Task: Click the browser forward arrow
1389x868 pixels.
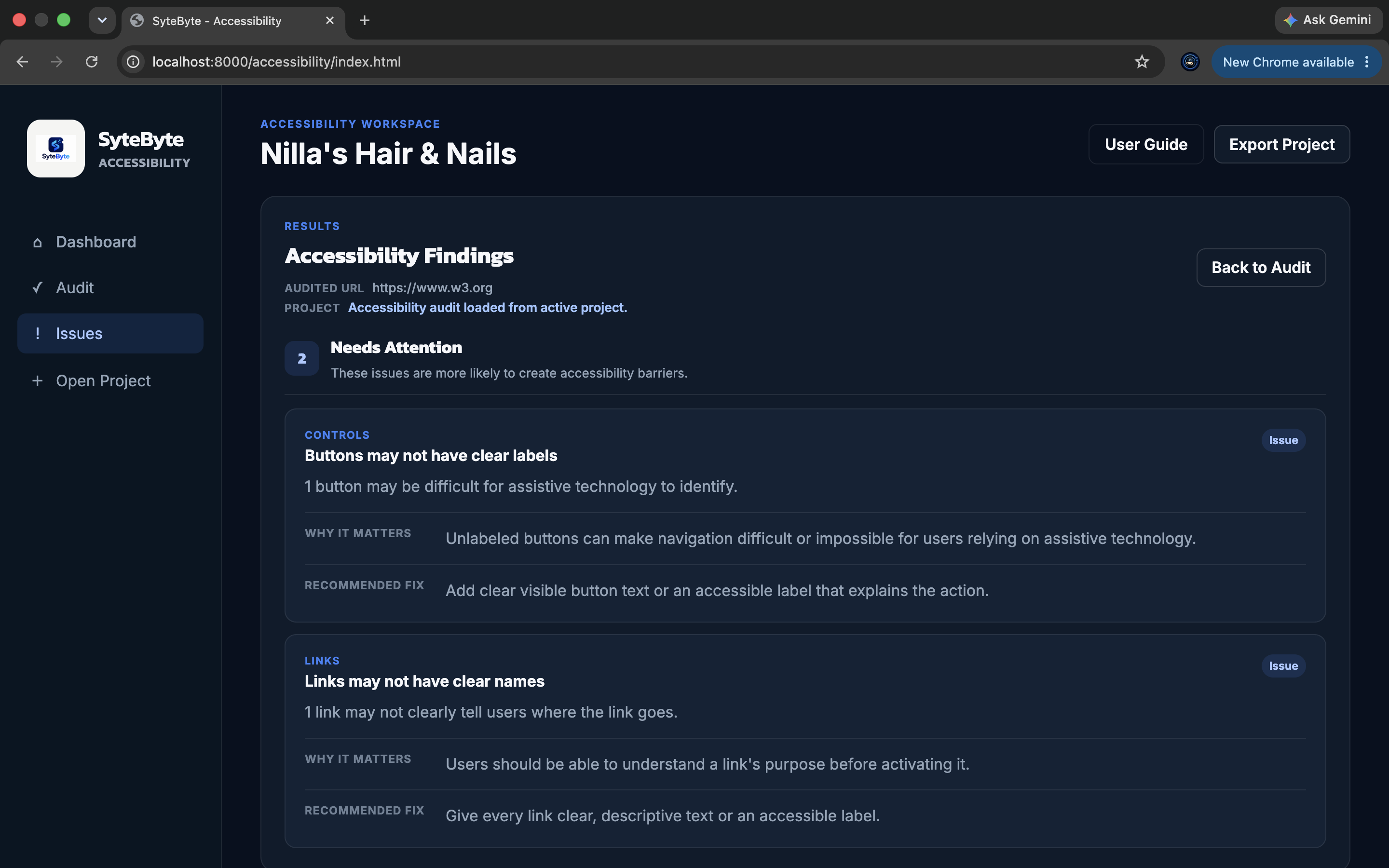Action: coord(56,61)
